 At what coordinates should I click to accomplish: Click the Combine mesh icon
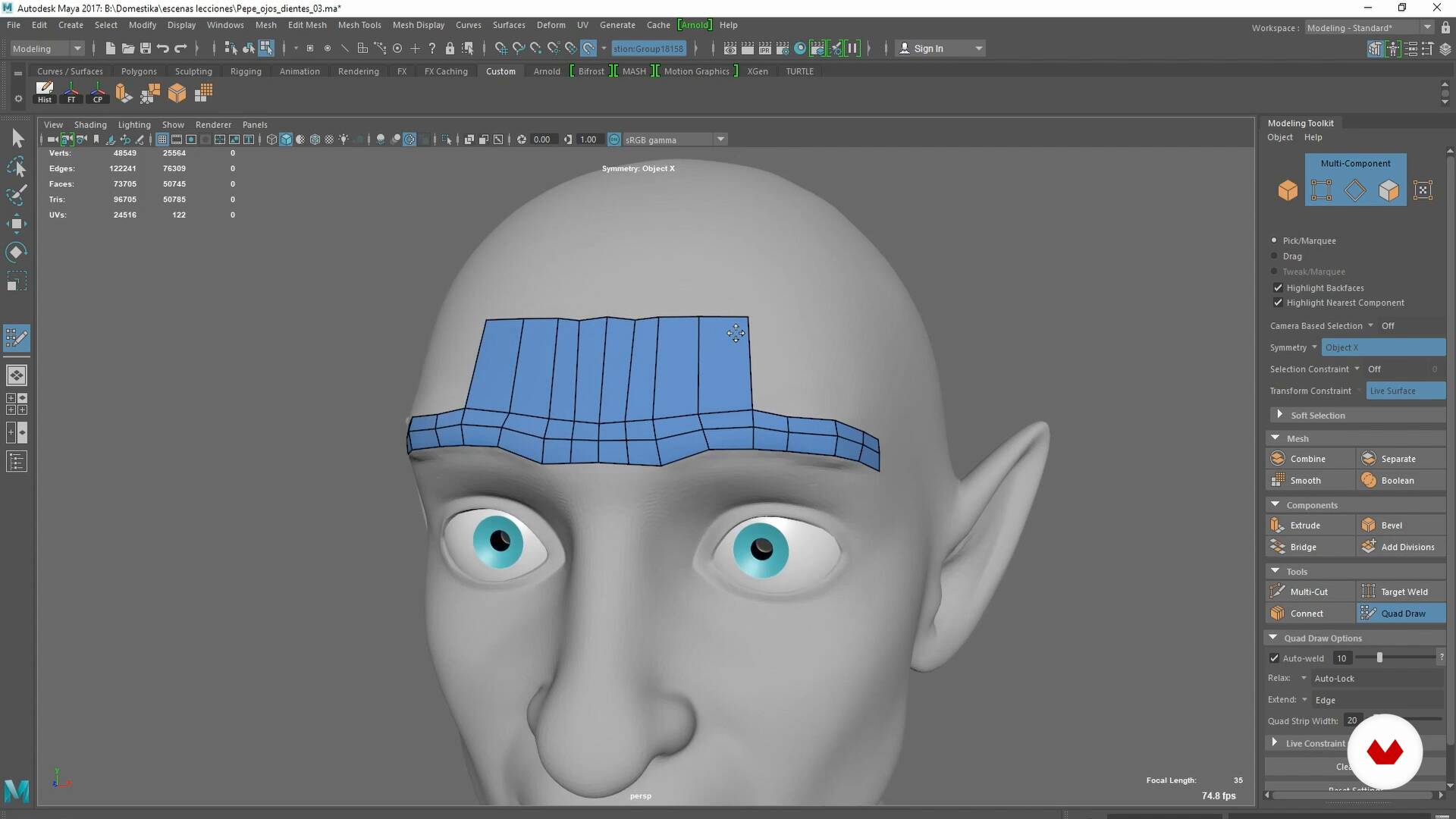[x=1278, y=458]
